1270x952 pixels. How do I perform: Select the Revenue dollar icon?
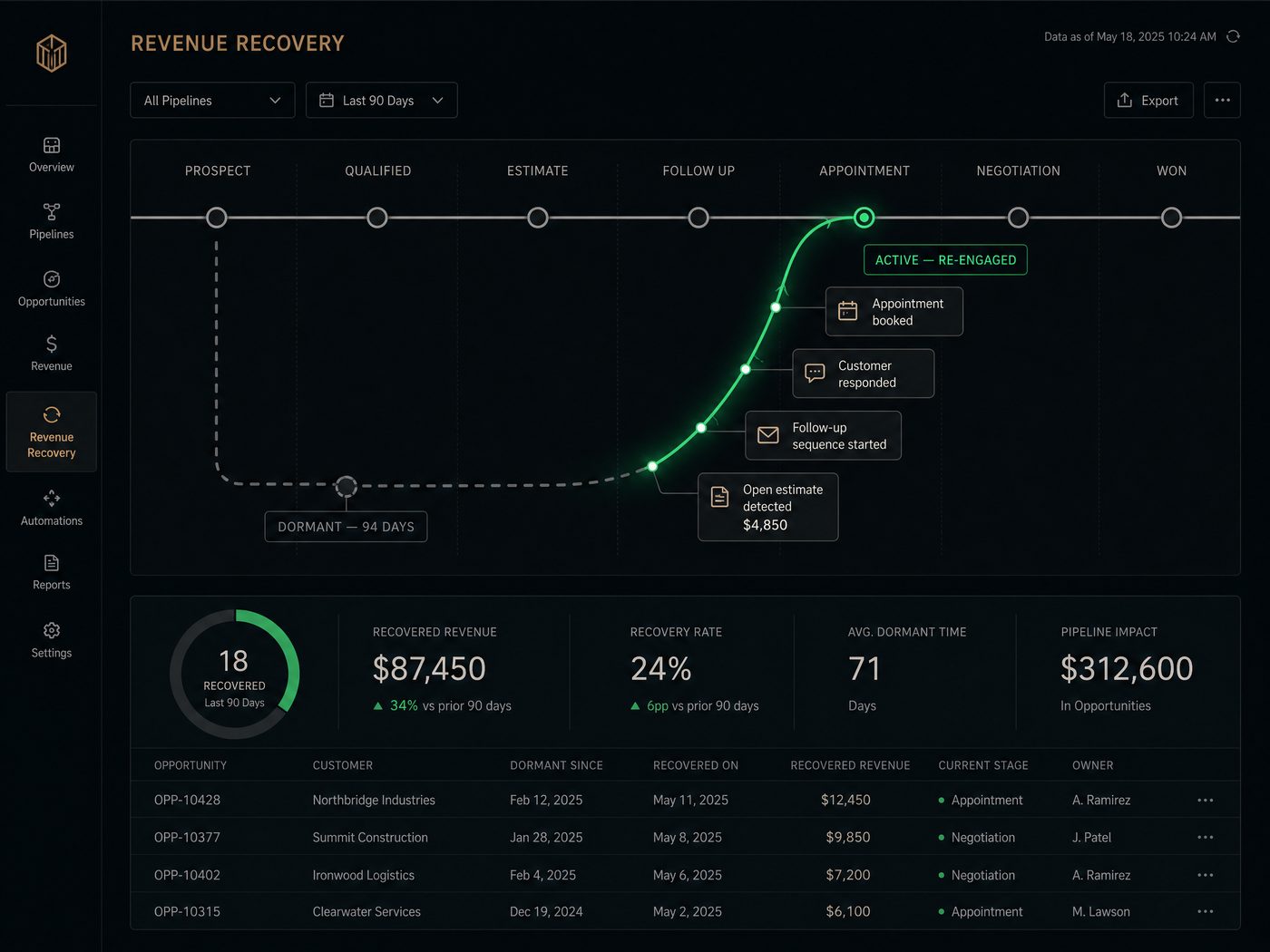tap(52, 344)
